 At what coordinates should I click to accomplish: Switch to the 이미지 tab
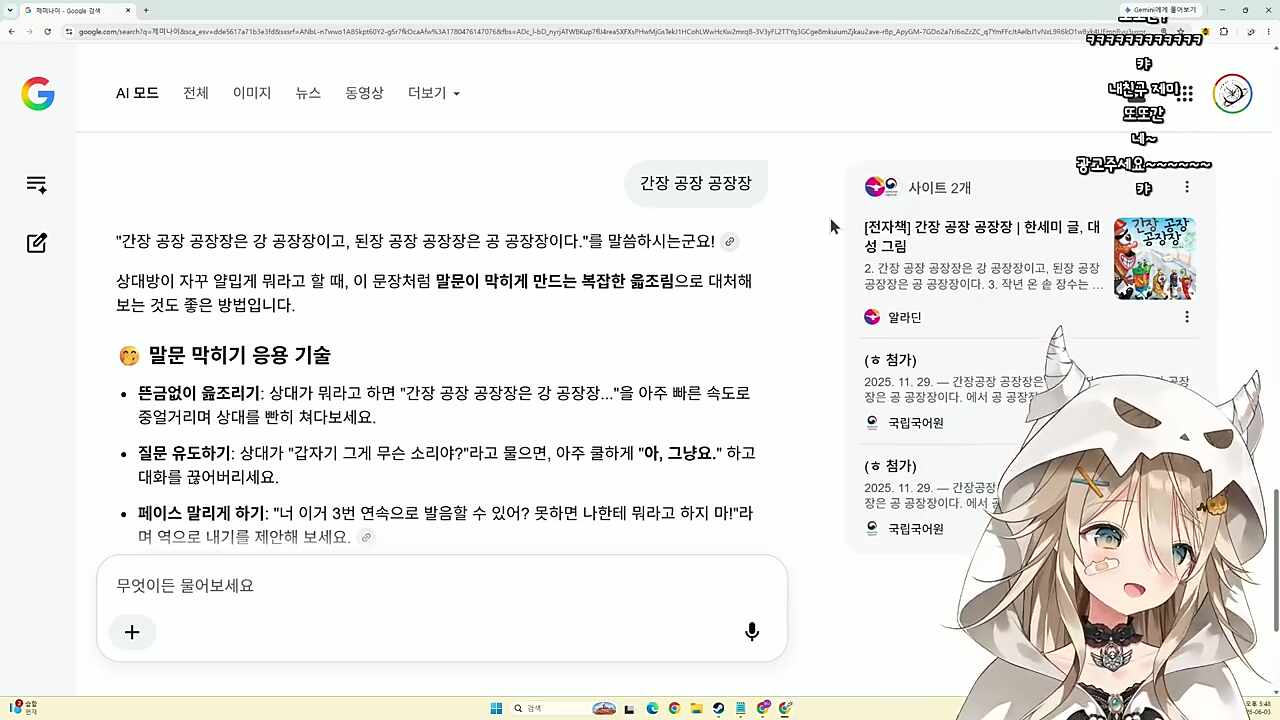[x=252, y=93]
